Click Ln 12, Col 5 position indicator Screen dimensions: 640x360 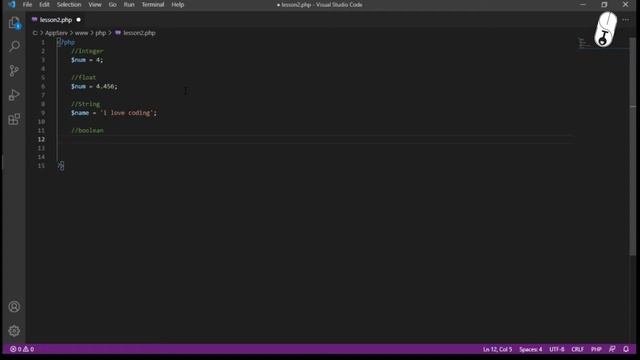click(x=497, y=349)
